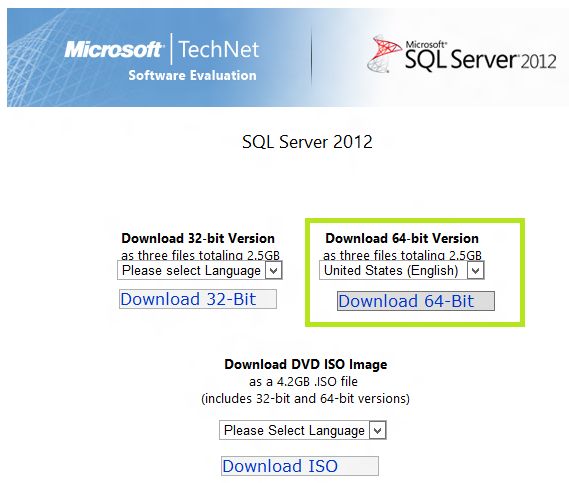Open the 32-bit language dropdown arrow
569x483 pixels.
[x=274, y=271]
